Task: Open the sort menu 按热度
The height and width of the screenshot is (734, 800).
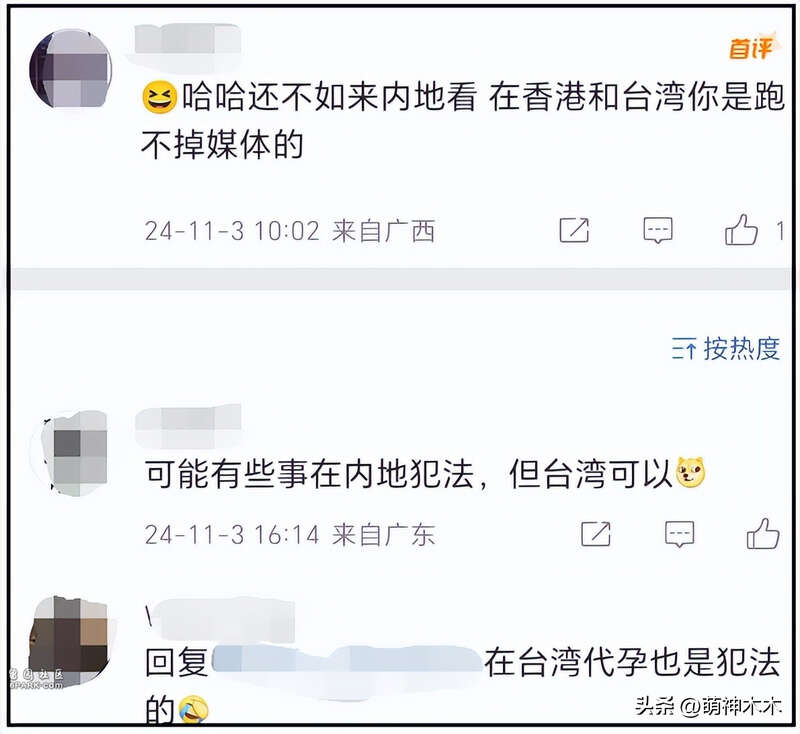Action: [x=726, y=349]
